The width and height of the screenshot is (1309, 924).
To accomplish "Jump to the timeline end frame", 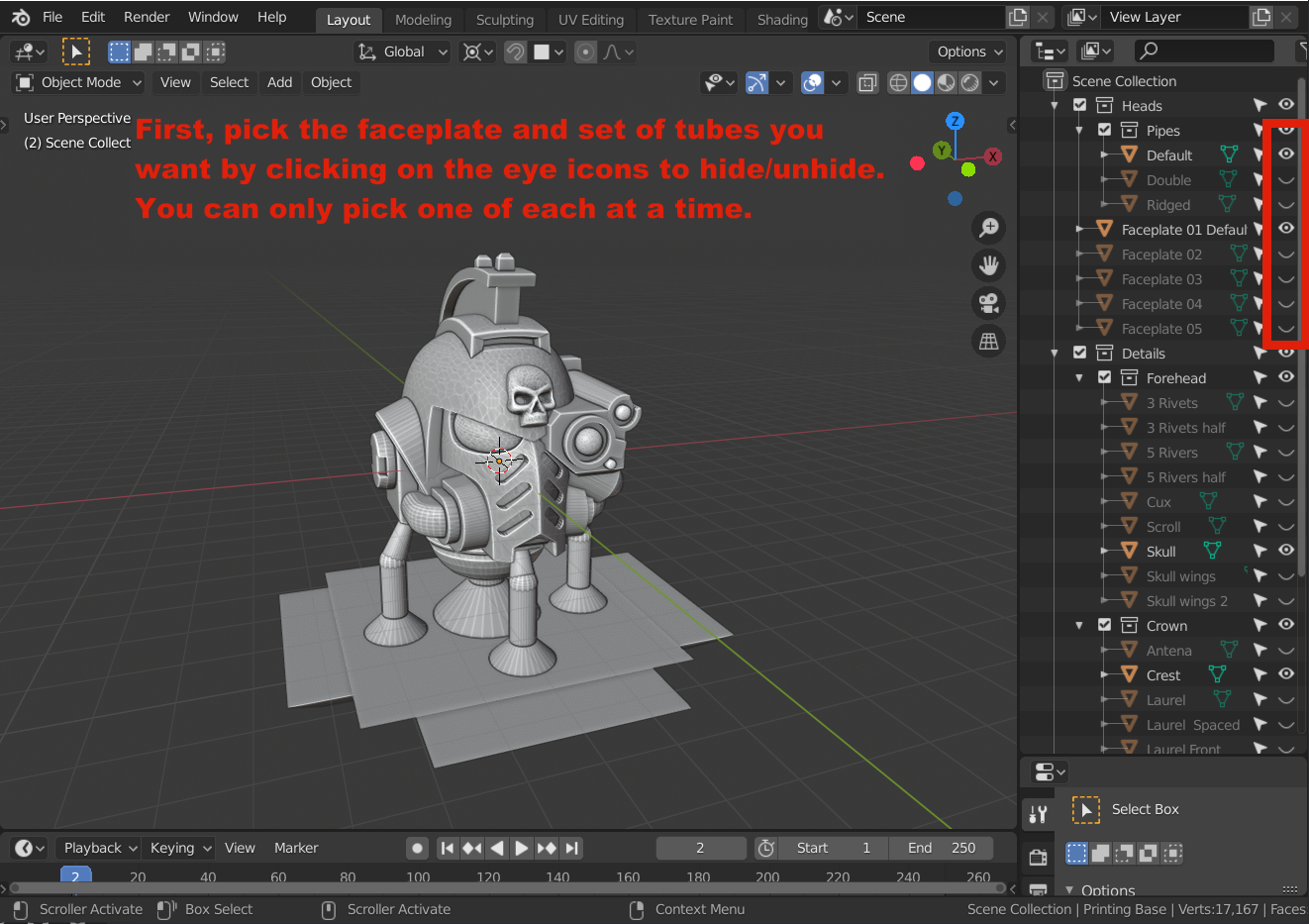I will tap(571, 848).
